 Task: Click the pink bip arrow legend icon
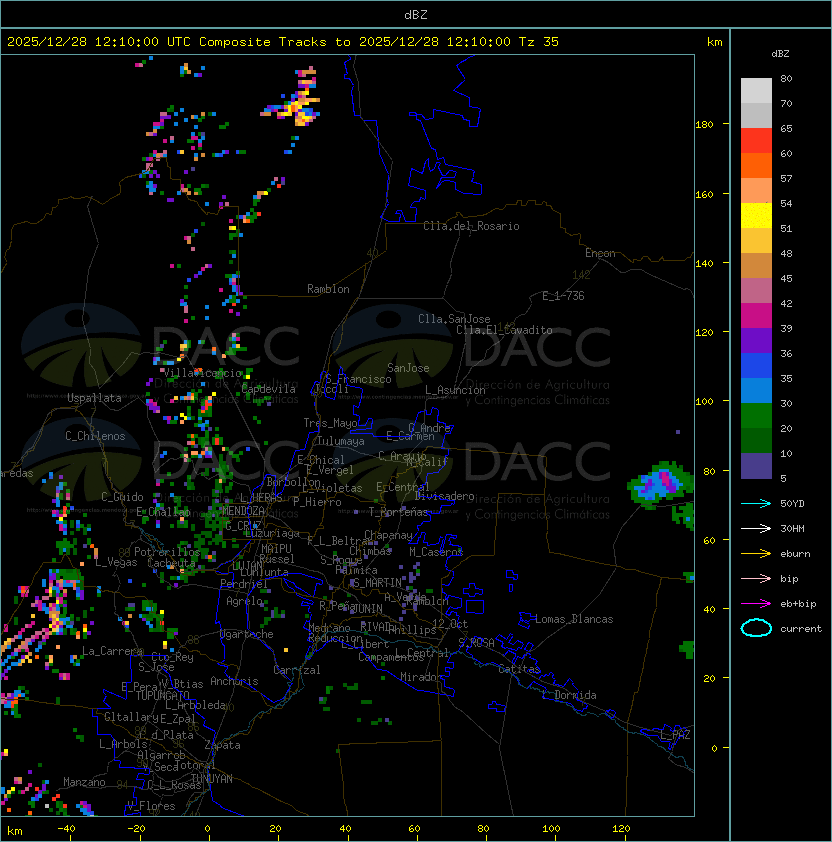[756, 578]
